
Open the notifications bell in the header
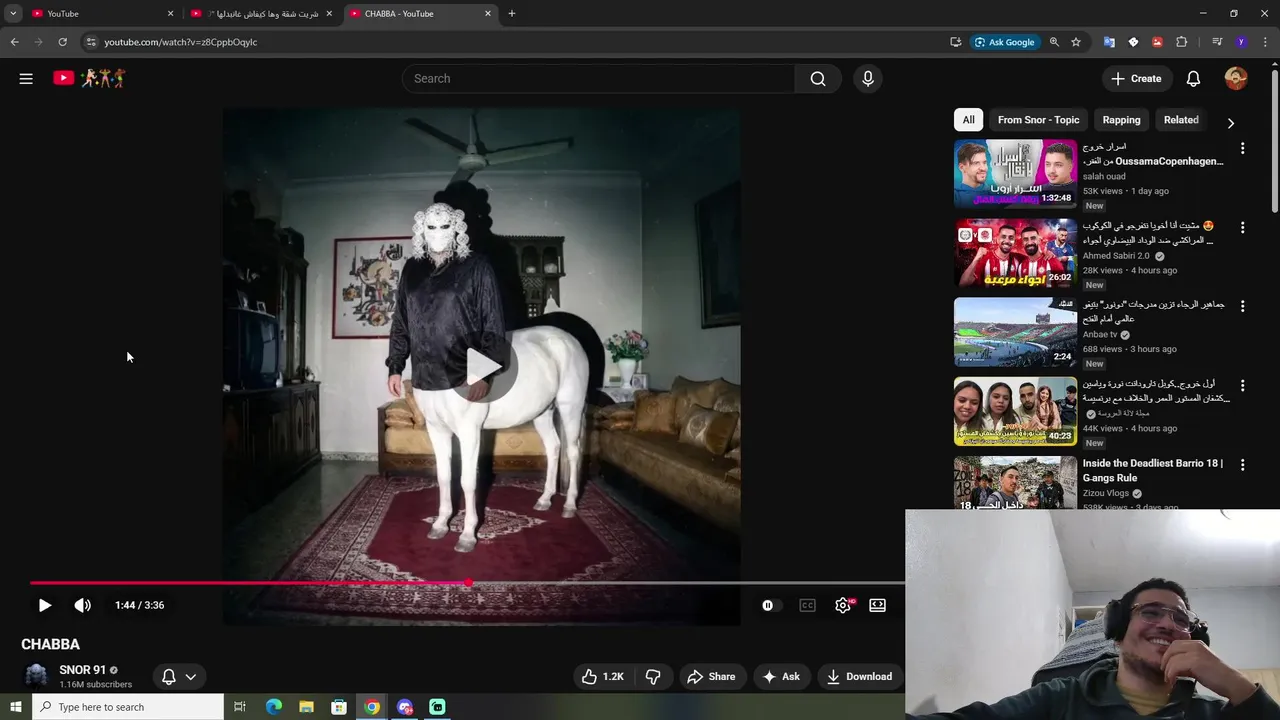tap(1193, 79)
